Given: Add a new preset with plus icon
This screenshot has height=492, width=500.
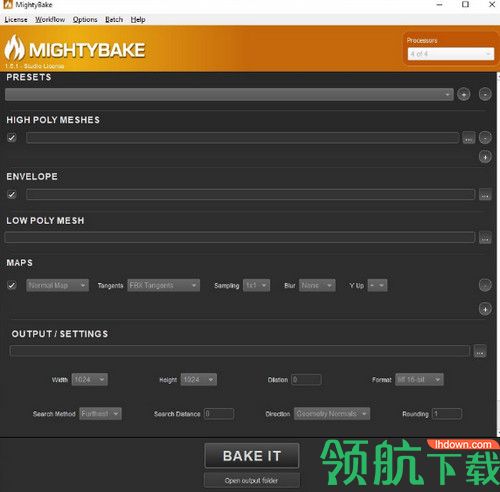Looking at the screenshot, I should point(464,94).
